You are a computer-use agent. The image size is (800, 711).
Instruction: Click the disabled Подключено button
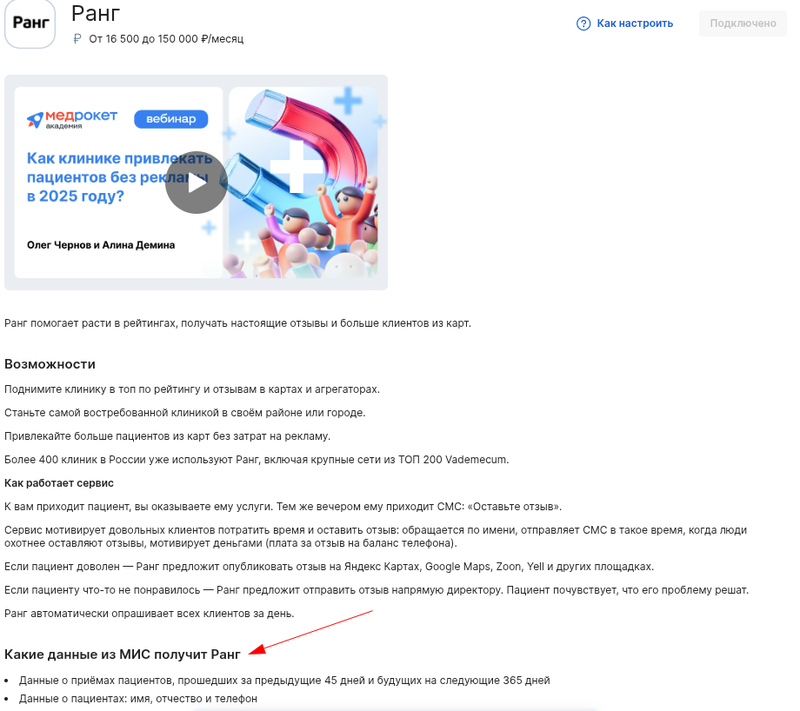coord(742,23)
